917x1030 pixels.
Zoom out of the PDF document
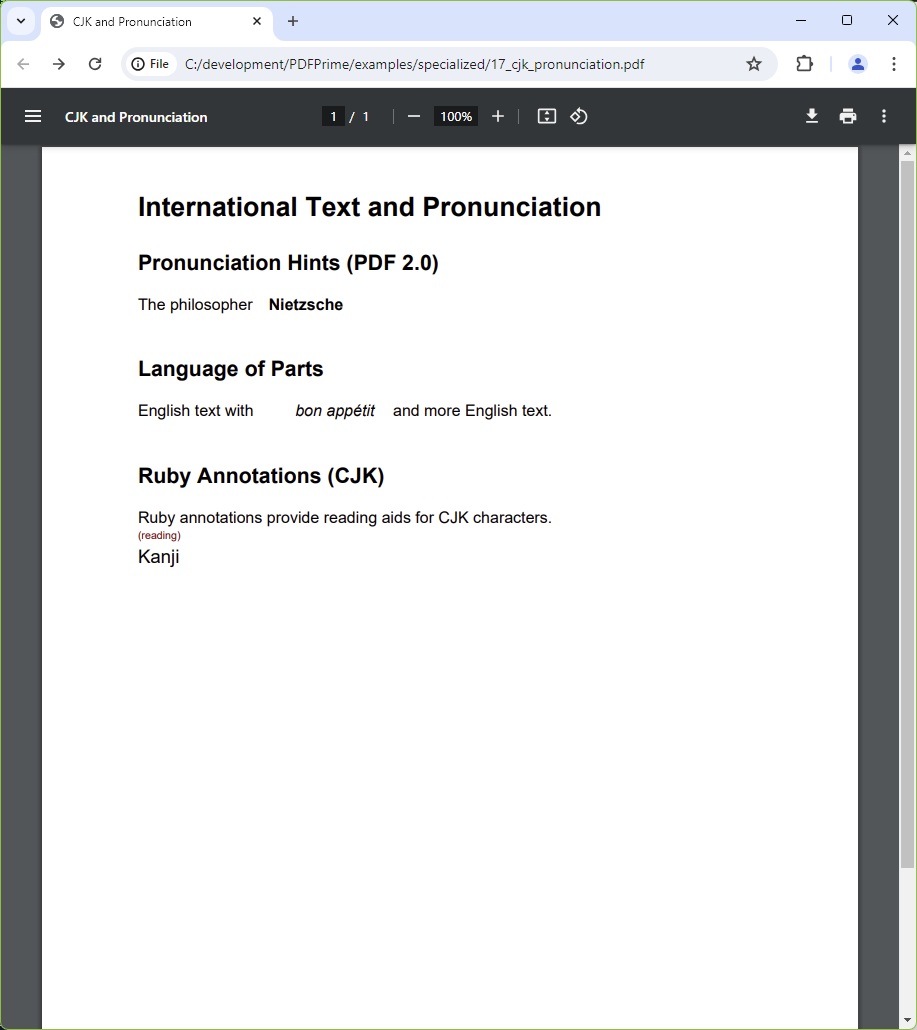(x=413, y=116)
